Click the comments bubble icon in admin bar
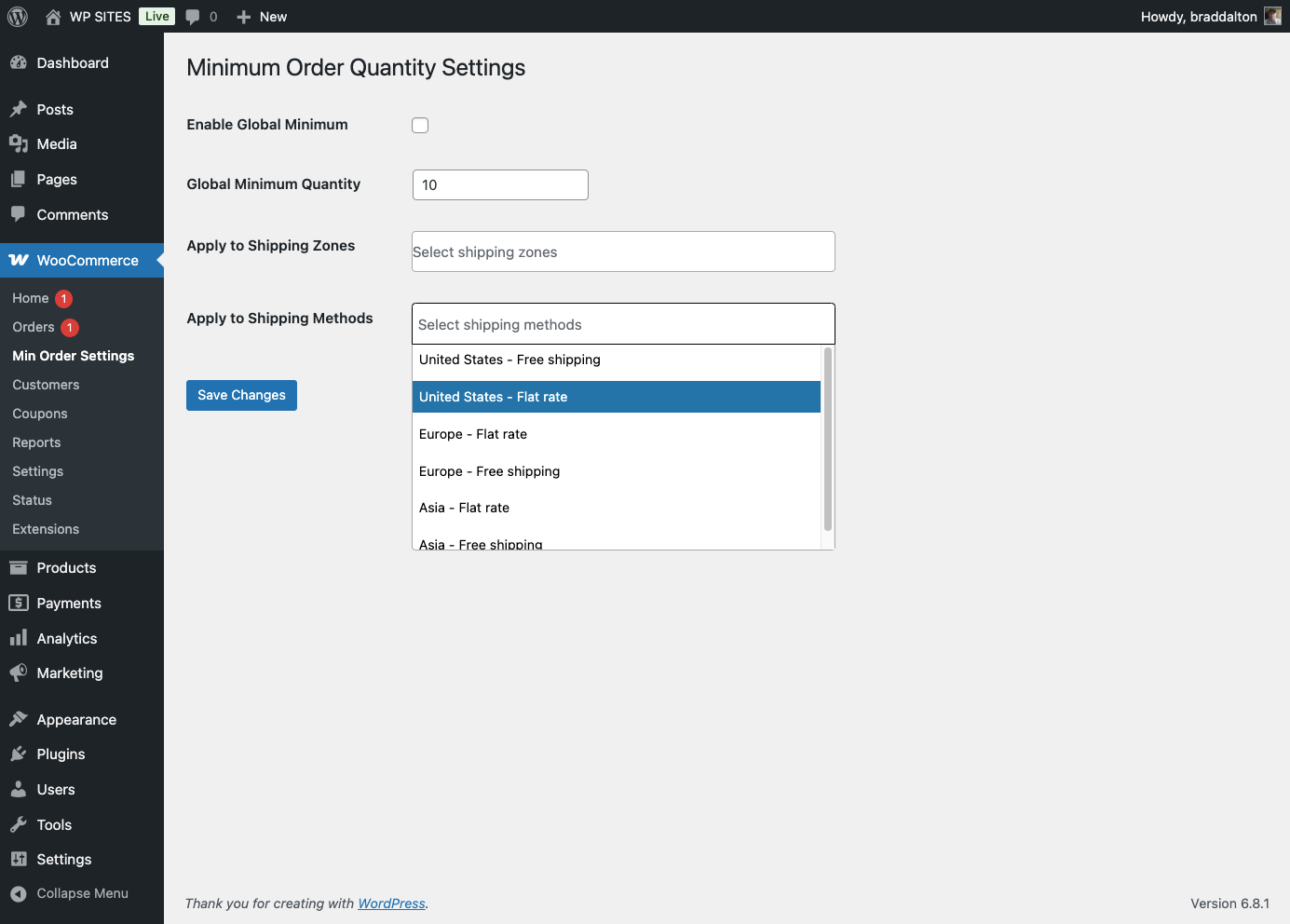The image size is (1290, 924). point(193,17)
